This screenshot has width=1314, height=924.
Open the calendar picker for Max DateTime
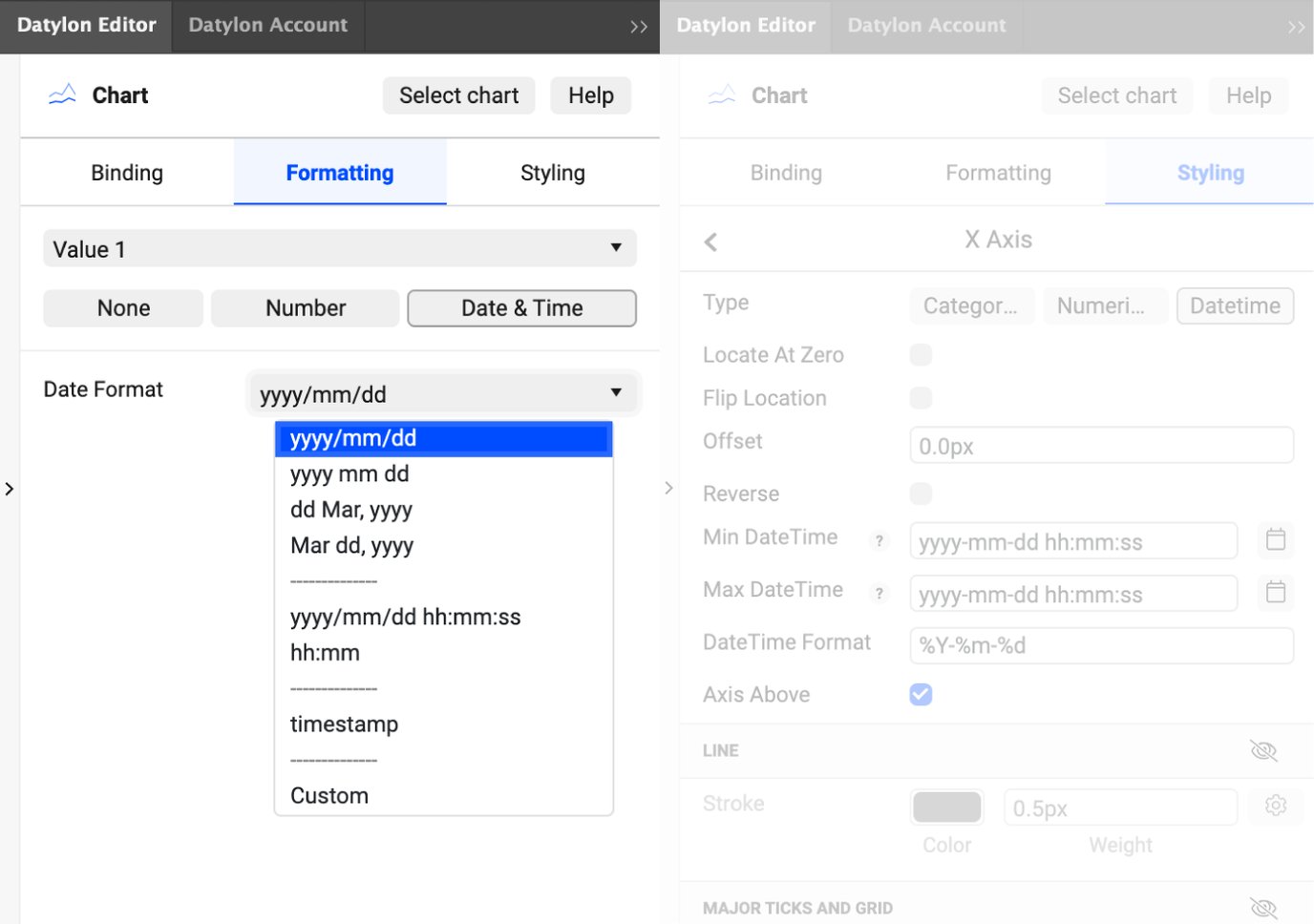coord(1276,592)
